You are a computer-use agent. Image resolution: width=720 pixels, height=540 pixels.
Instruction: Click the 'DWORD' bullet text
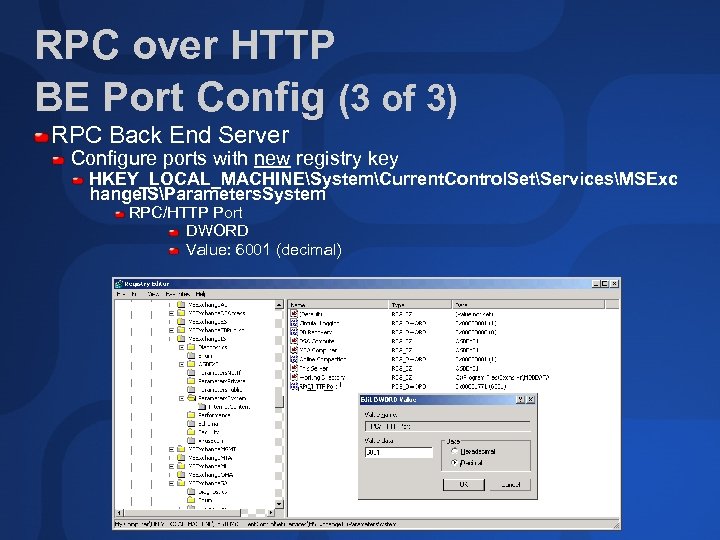[x=217, y=231]
